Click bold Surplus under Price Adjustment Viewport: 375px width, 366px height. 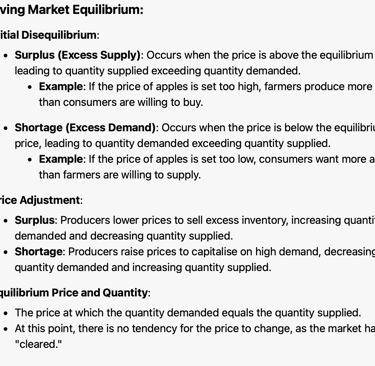(x=36, y=220)
